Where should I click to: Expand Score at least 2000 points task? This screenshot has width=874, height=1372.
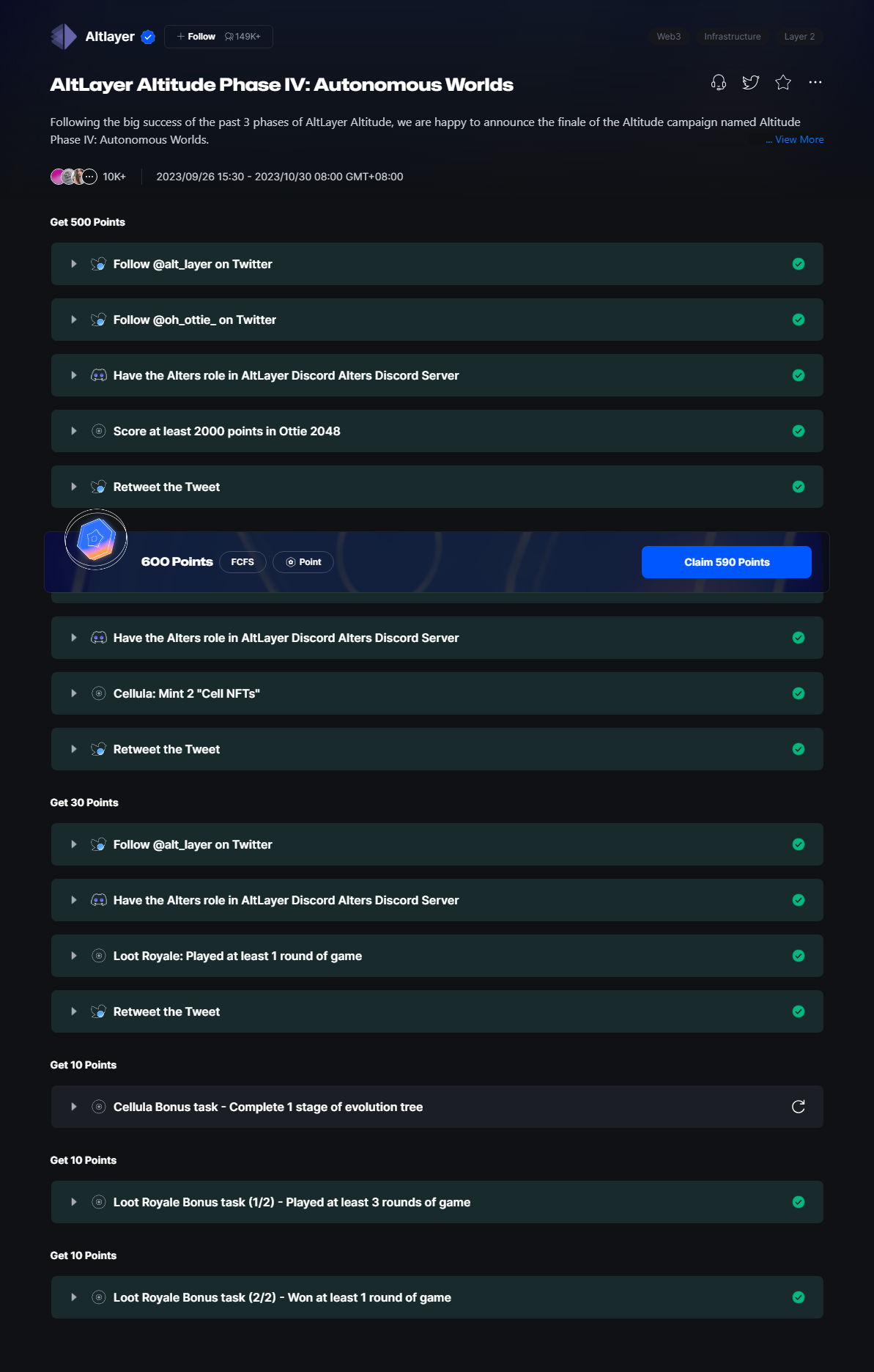[74, 431]
